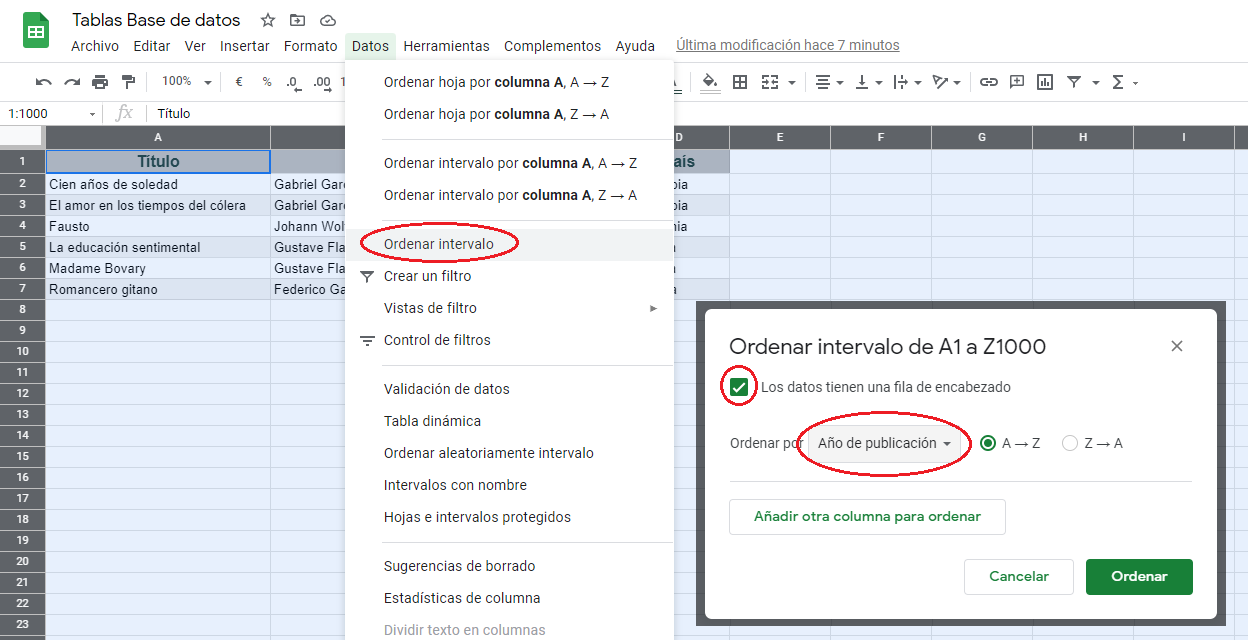Click the green Ordenar button

coord(1139,576)
